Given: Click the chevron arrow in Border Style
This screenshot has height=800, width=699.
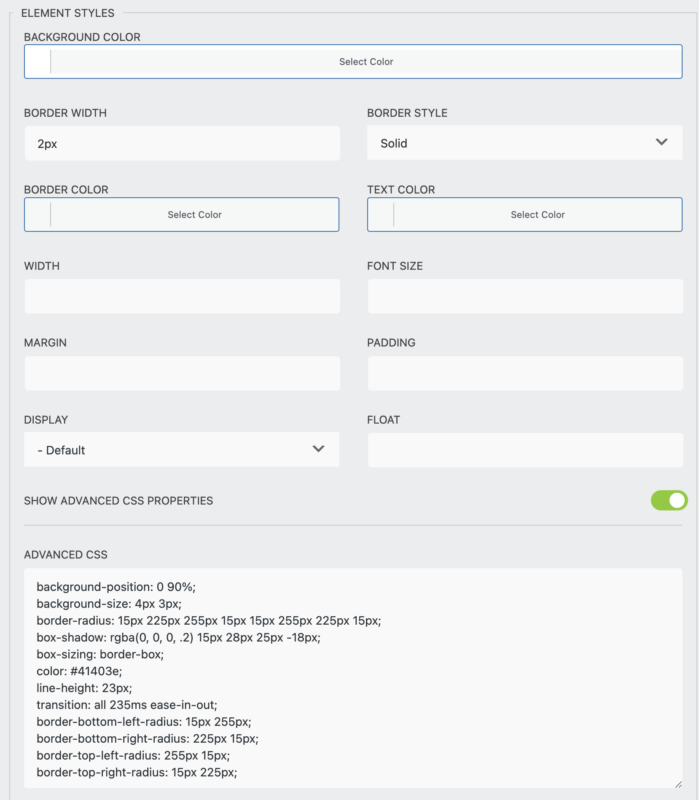Looking at the screenshot, I should point(661,142).
